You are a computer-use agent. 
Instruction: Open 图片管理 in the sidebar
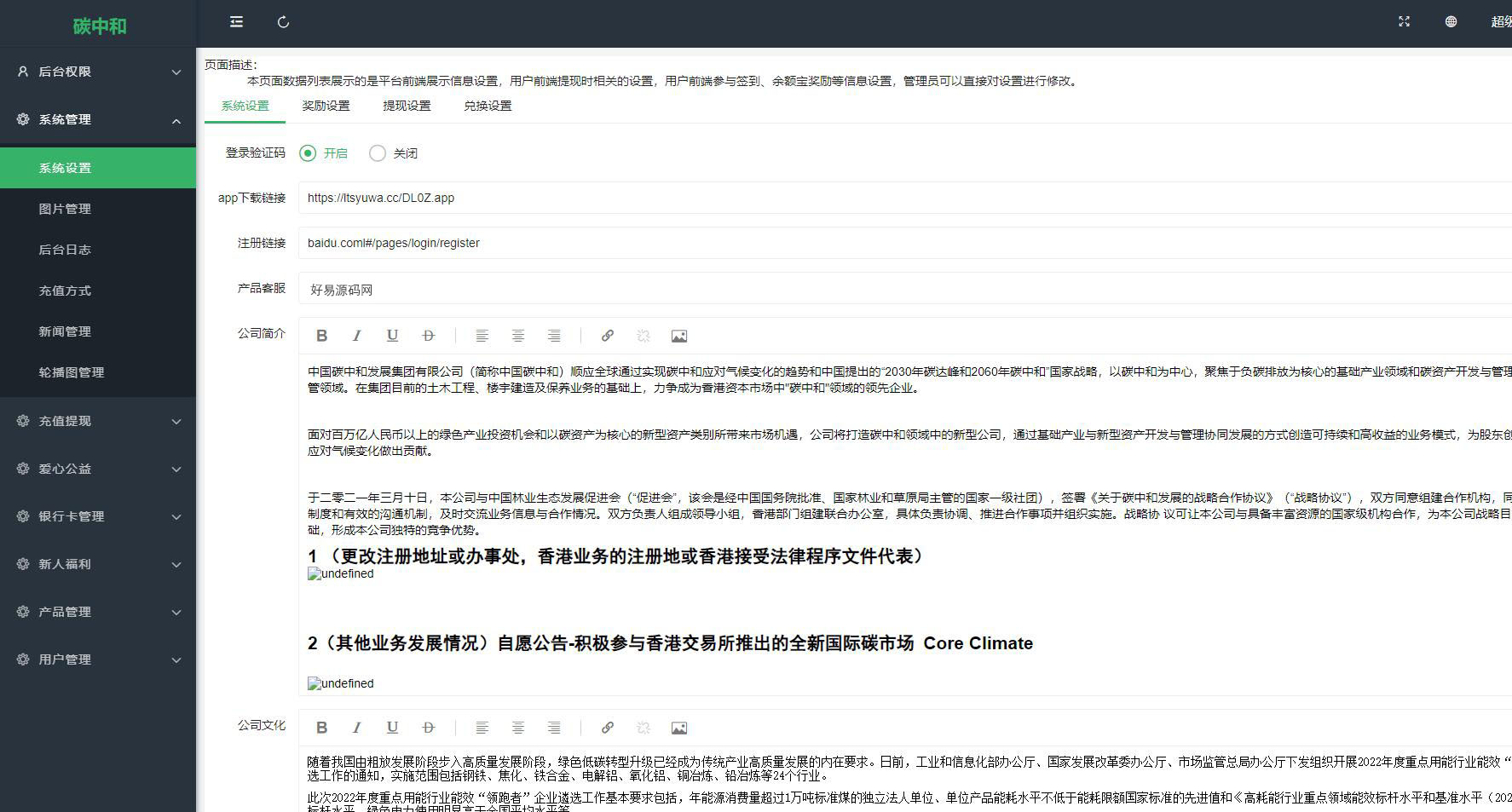[x=98, y=209]
